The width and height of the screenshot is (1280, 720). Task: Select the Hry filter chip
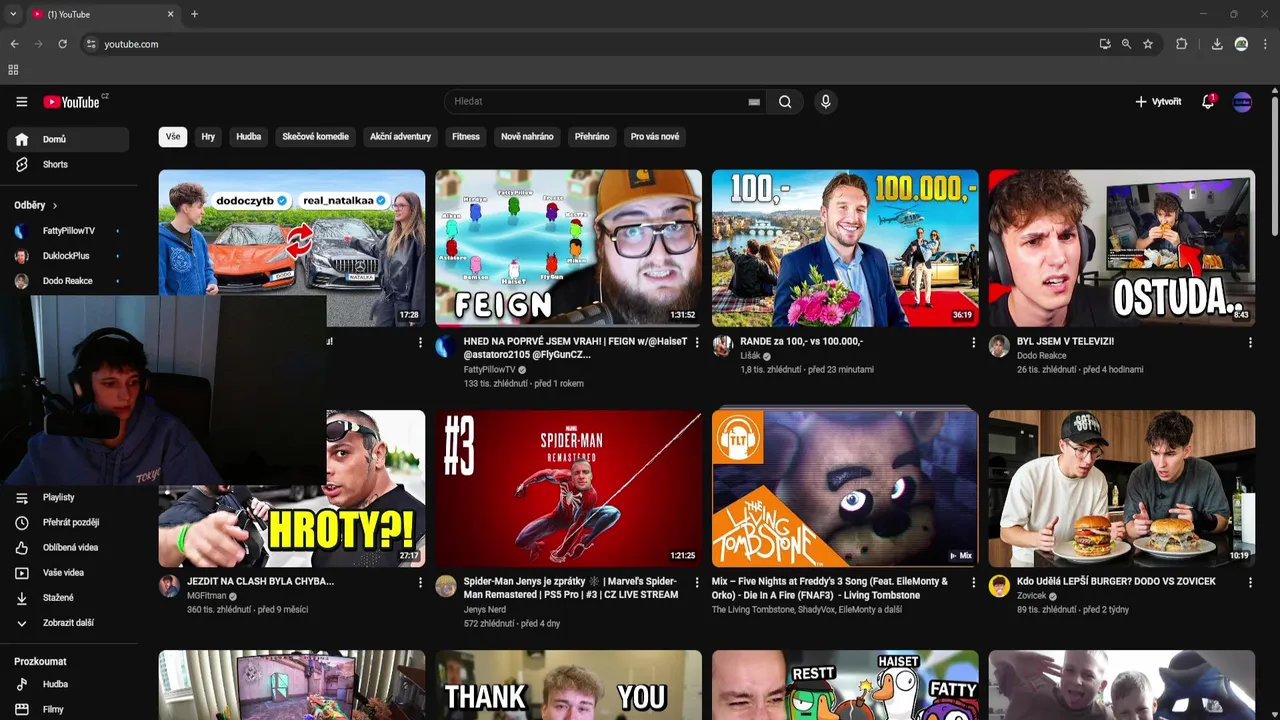[x=208, y=137]
